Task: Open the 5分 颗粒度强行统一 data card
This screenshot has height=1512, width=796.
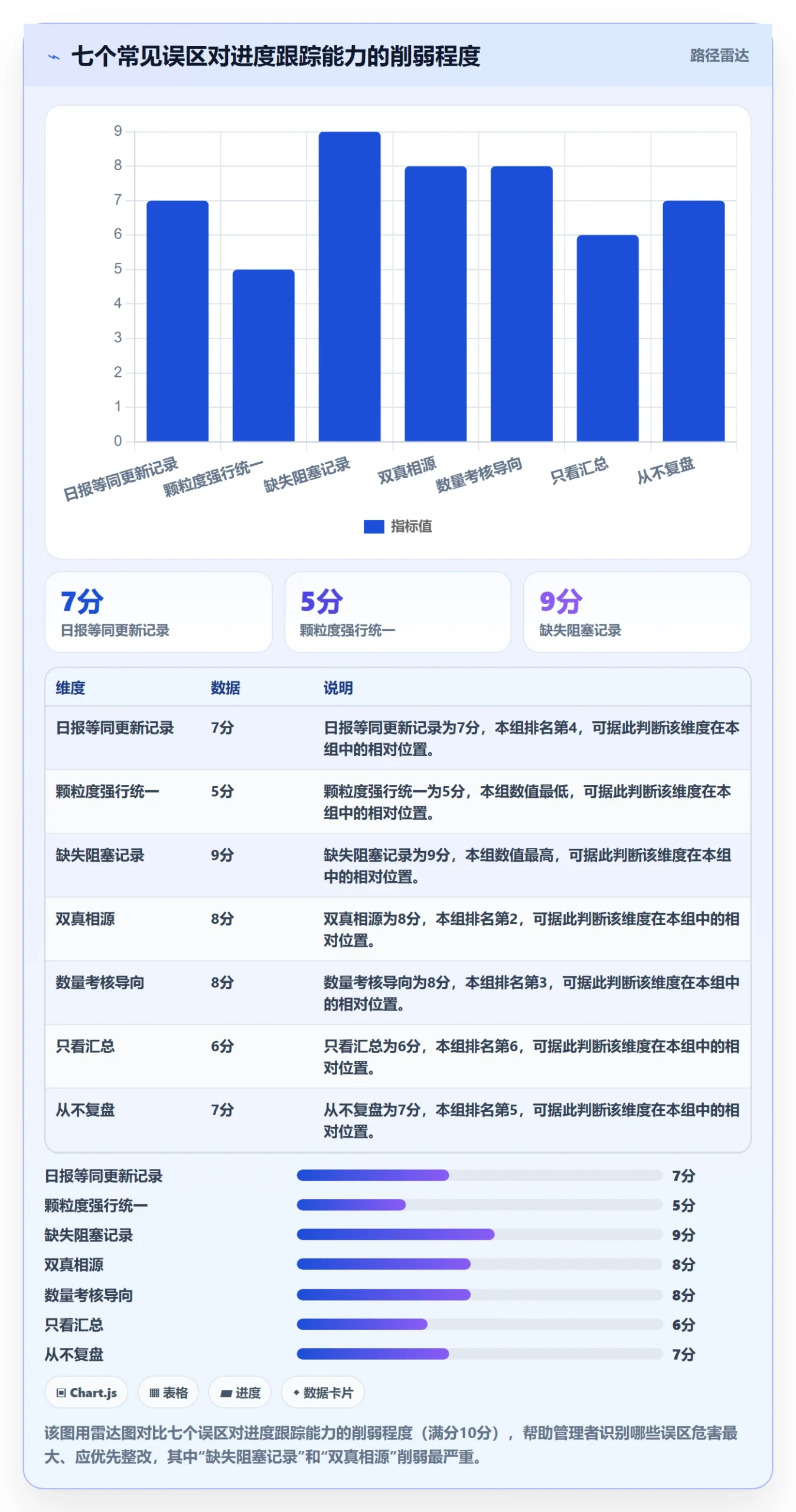Action: point(397,611)
